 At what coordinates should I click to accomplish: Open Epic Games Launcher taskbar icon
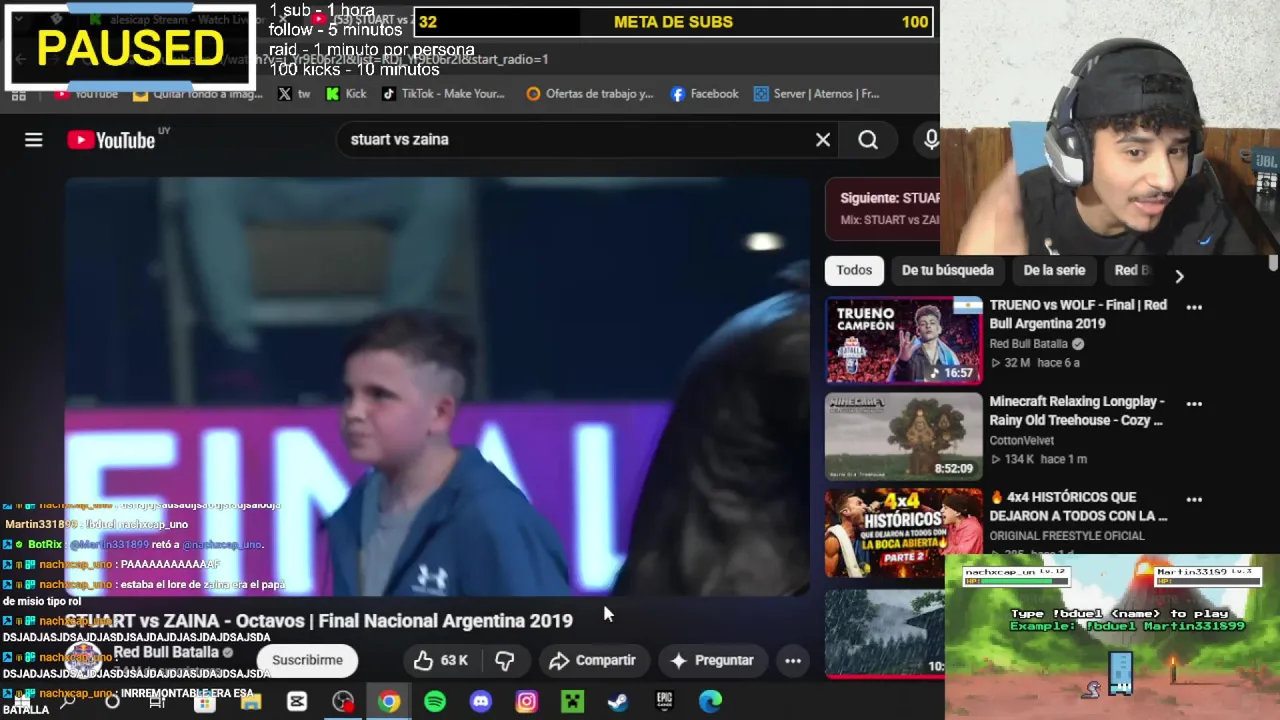tap(664, 702)
